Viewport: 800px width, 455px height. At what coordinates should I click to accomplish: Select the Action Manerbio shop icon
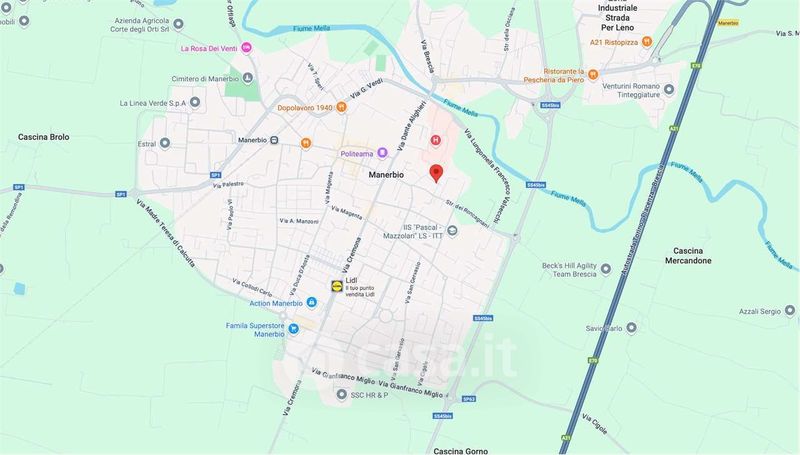[311, 302]
